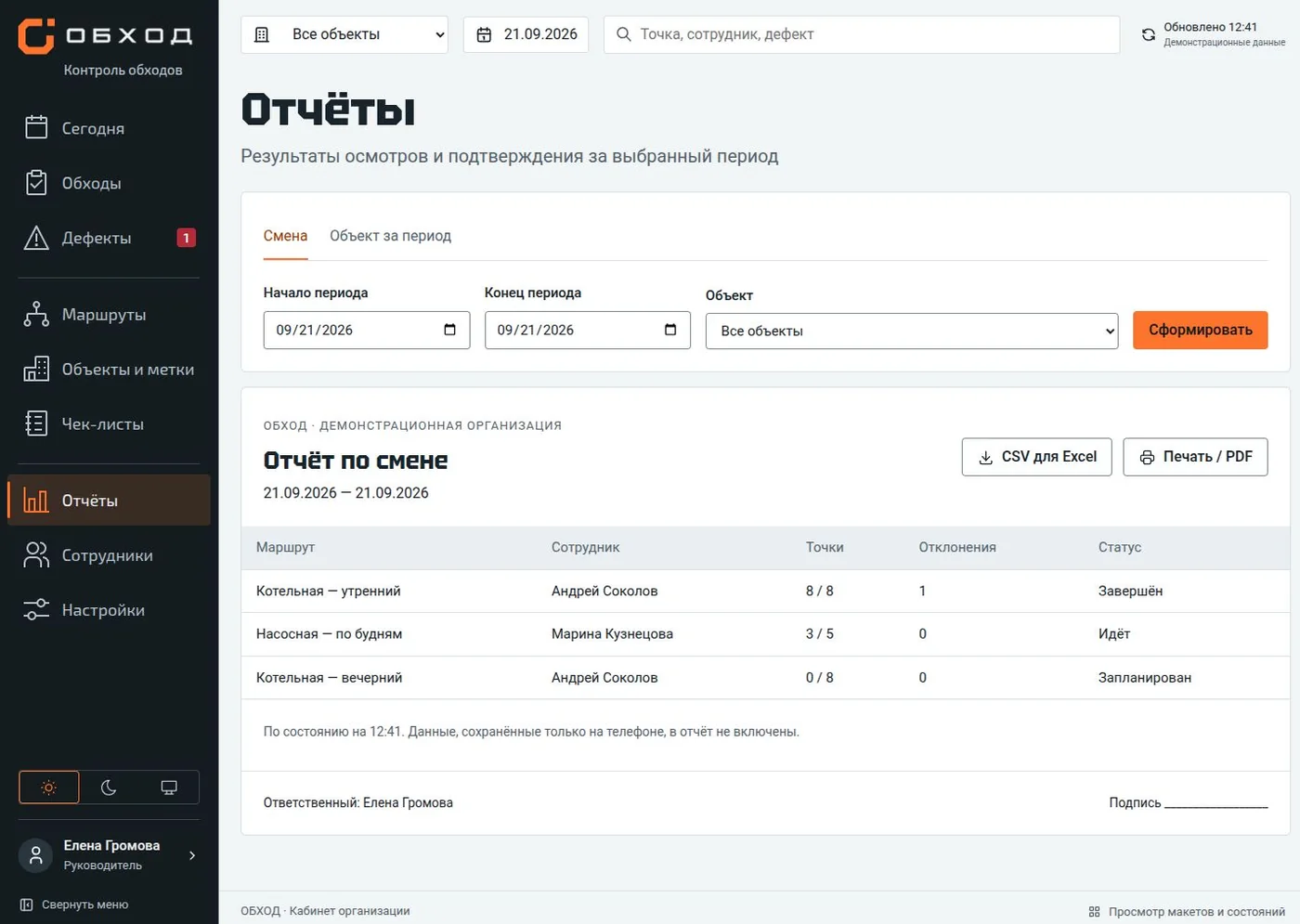Click points value 3 / 5

(x=820, y=634)
